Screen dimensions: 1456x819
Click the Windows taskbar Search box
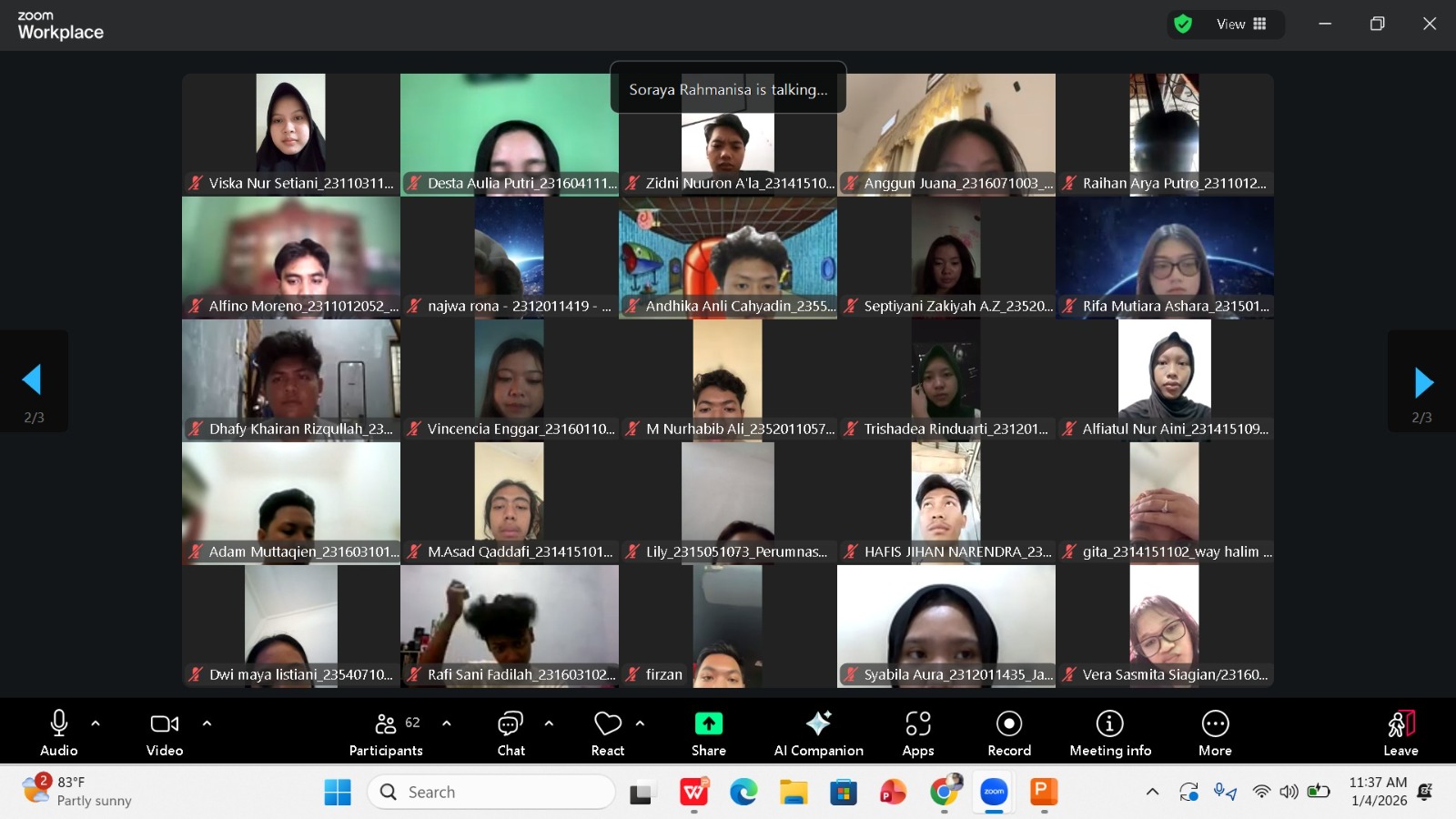[491, 792]
